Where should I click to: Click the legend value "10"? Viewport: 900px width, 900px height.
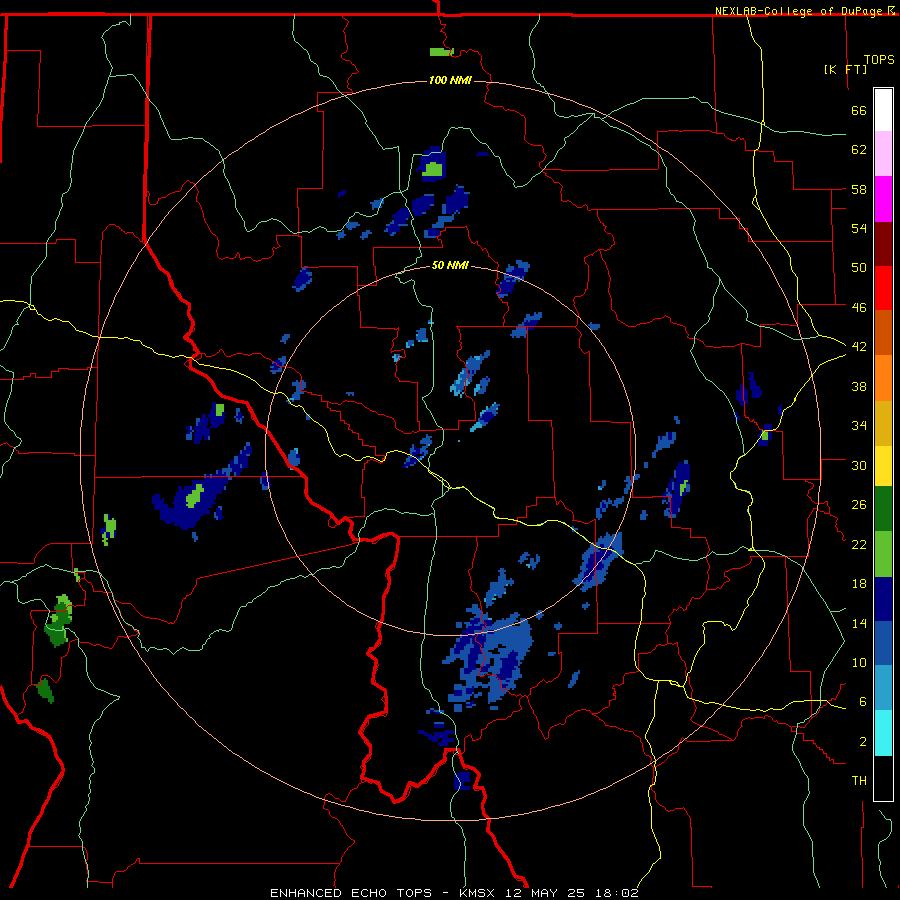[x=859, y=662]
